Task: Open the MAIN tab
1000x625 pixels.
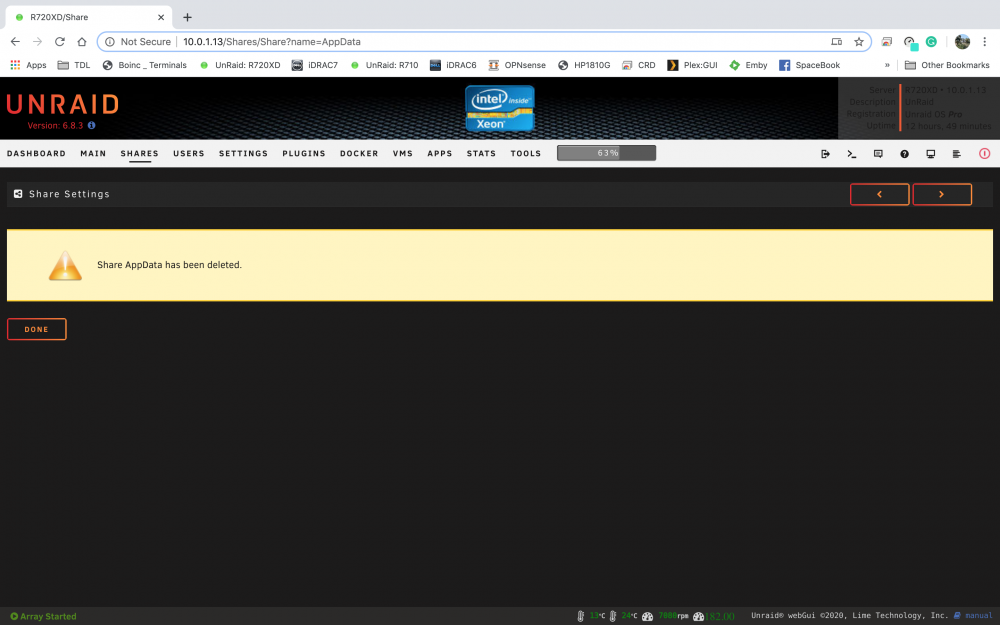Action: (93, 153)
